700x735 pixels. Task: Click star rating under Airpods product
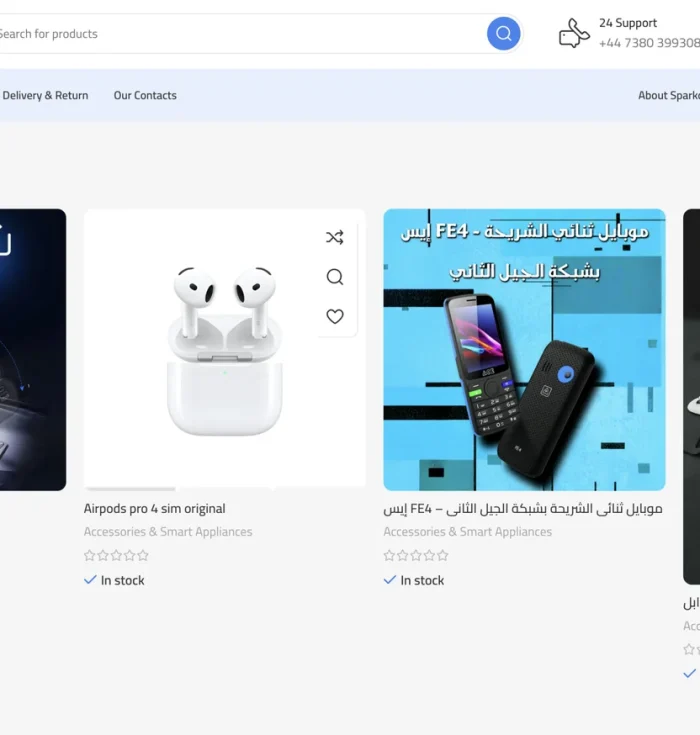pos(116,556)
